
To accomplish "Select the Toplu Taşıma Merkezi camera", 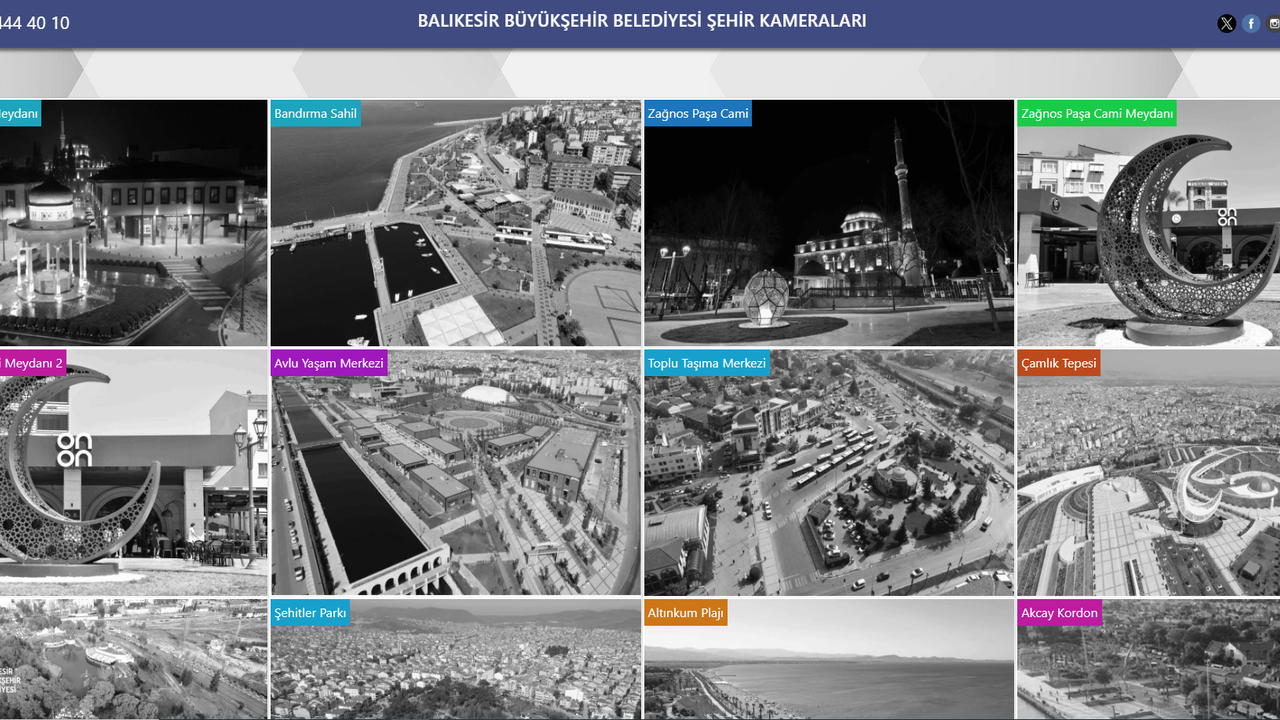I will click(829, 472).
